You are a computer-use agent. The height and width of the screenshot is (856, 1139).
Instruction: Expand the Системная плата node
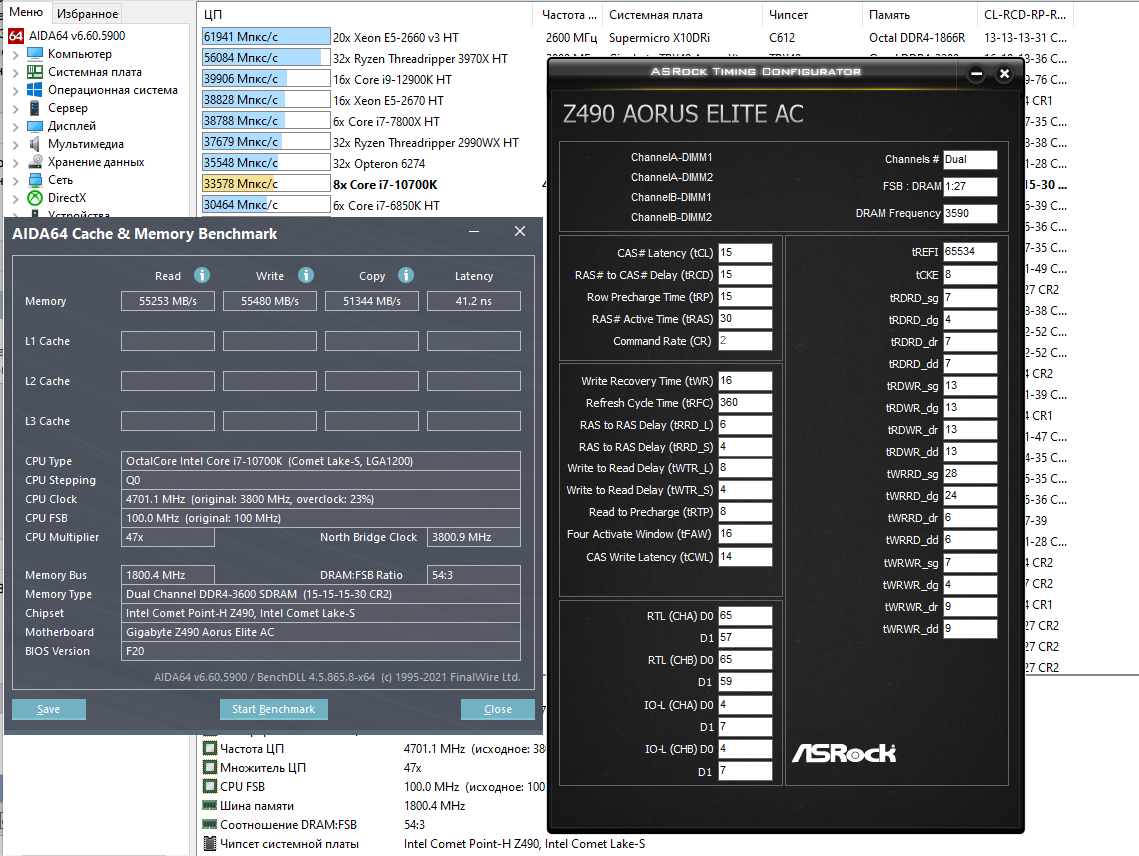pyautogui.click(x=16, y=73)
